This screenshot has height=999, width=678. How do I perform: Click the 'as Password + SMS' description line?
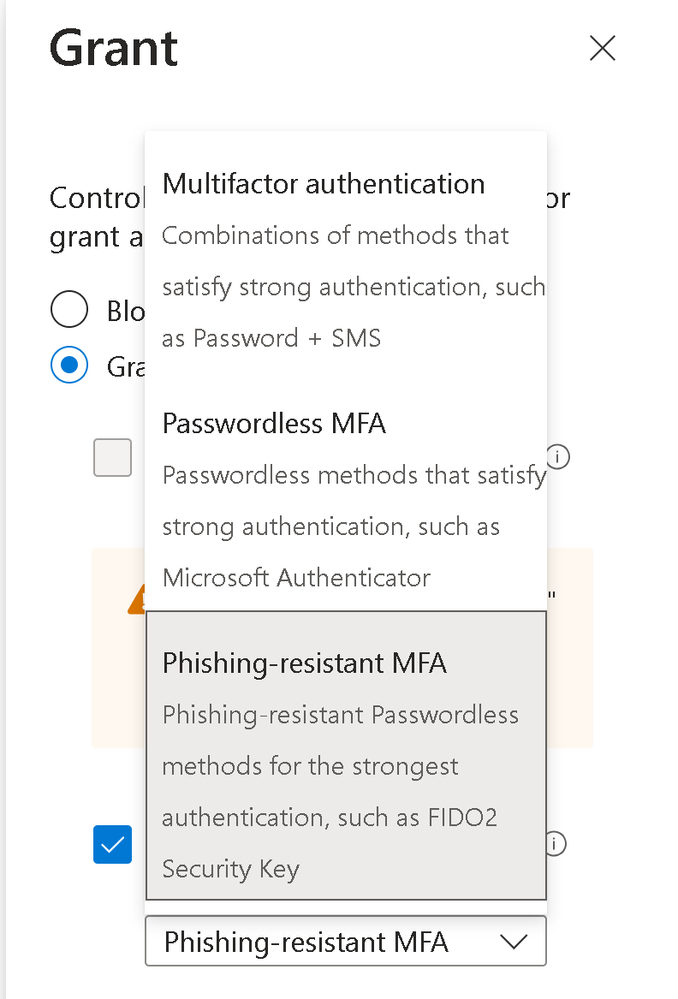(271, 338)
